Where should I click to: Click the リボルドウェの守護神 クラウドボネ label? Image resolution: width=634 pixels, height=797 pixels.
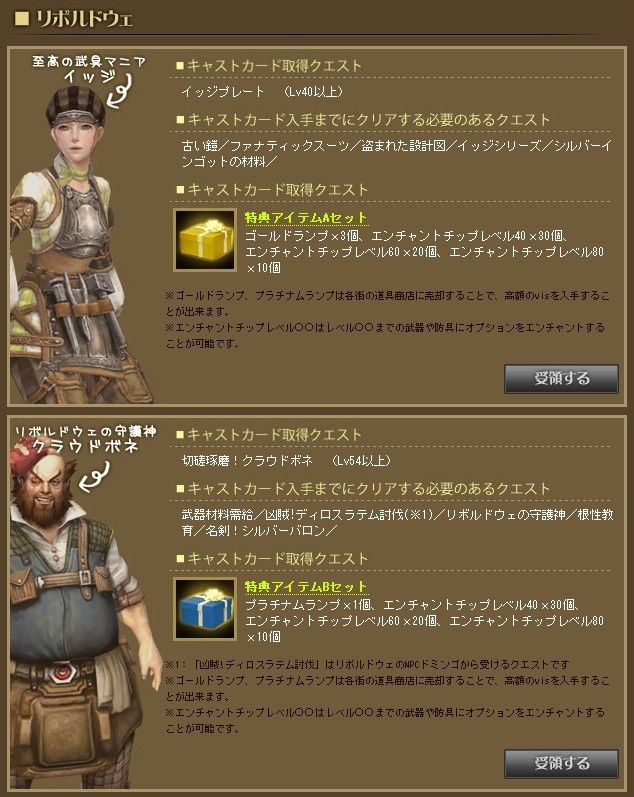click(x=85, y=439)
